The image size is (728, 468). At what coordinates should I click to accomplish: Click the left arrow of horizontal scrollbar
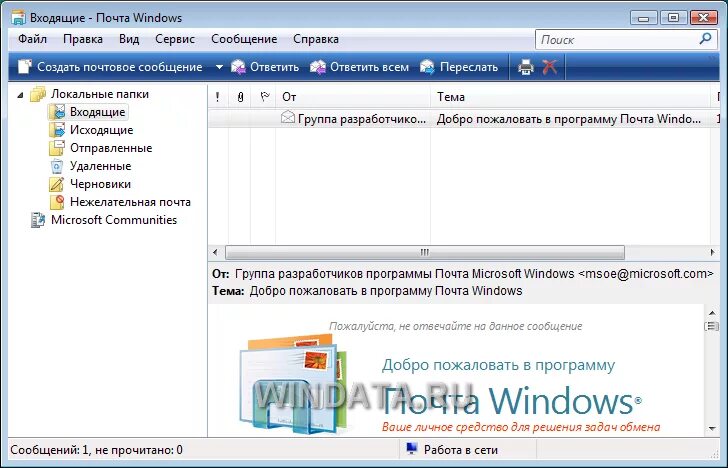coord(215,253)
